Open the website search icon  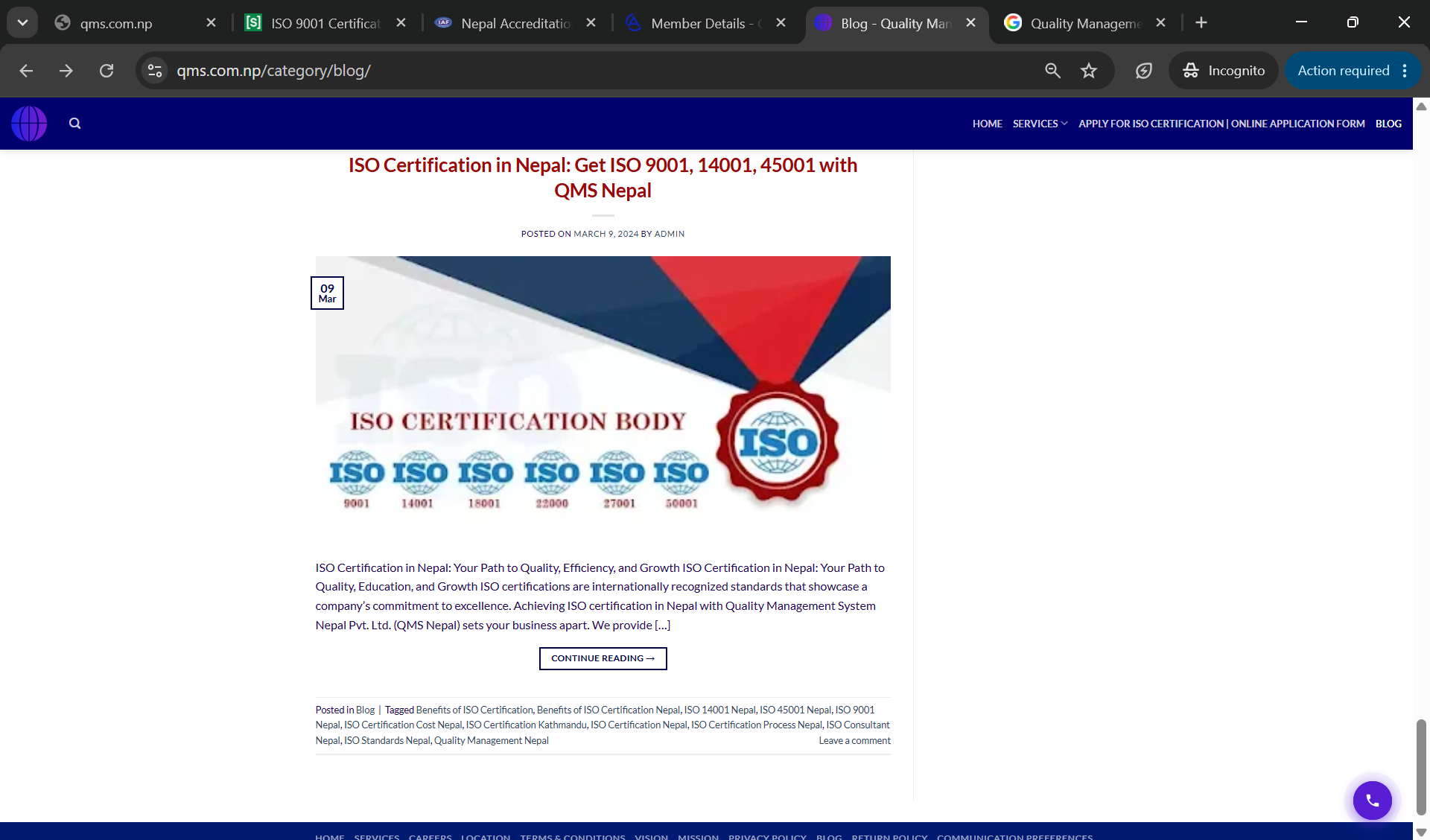click(x=74, y=124)
